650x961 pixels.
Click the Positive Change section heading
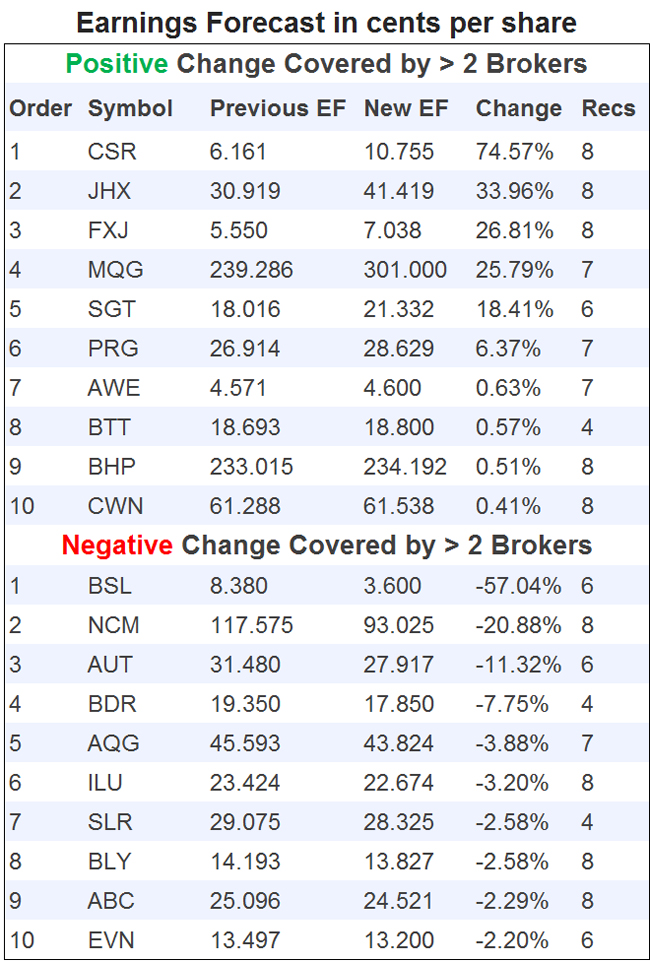(x=326, y=65)
